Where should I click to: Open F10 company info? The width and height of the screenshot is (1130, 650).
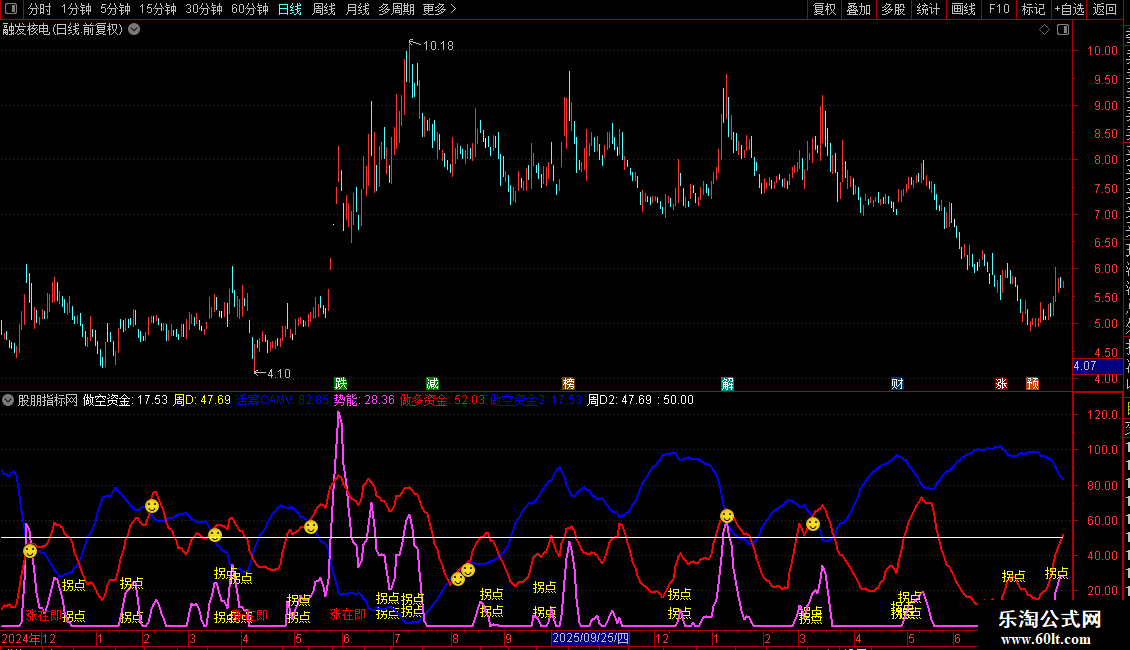[999, 9]
